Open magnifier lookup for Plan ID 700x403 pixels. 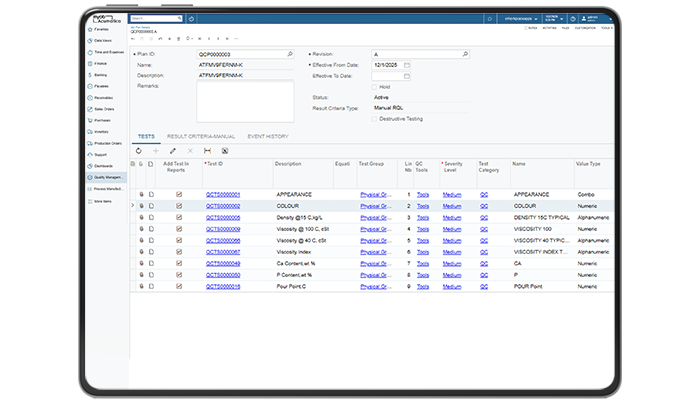pyautogui.click(x=290, y=54)
